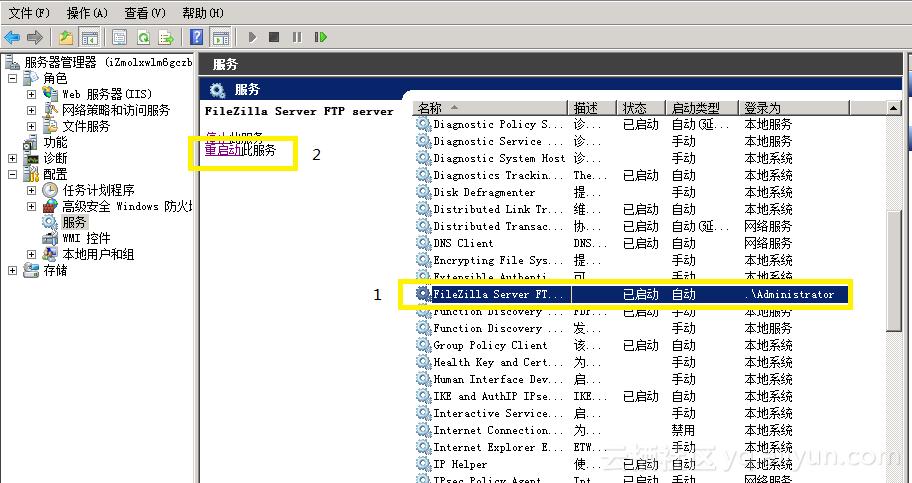This screenshot has height=483, width=912.
Task: Toggle the show/hide action pane icon
Action: (220, 37)
